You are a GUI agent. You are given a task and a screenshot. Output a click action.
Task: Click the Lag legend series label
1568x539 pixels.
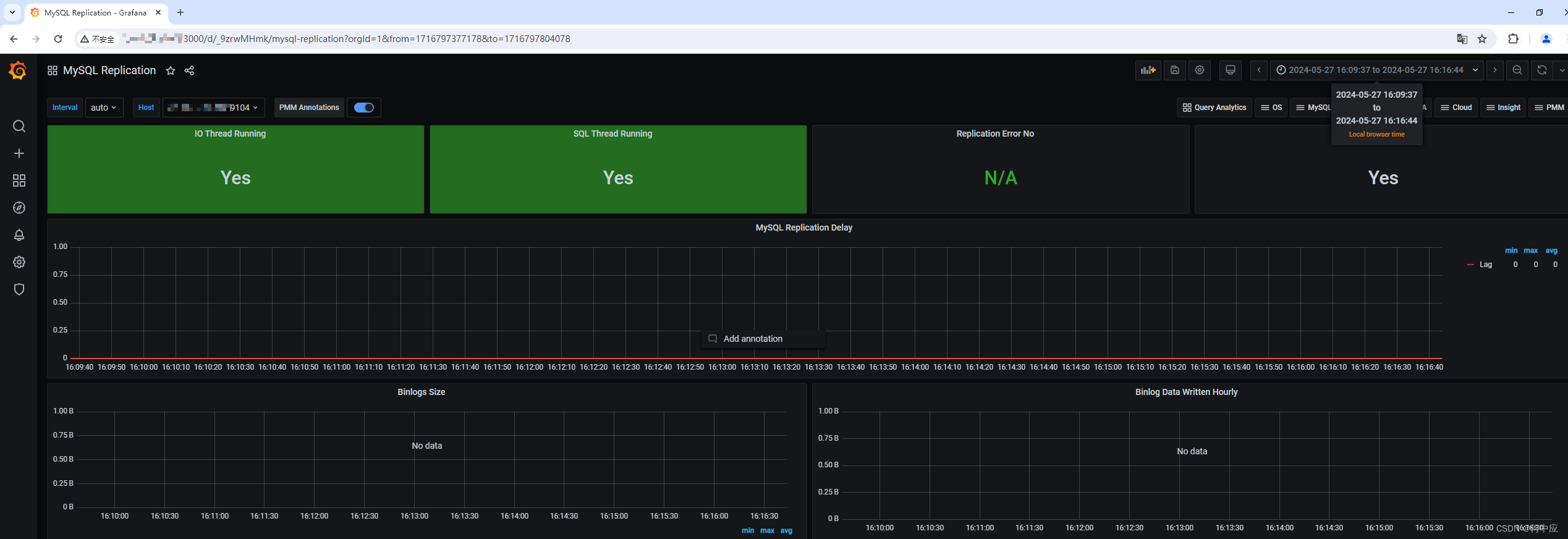[1486, 265]
